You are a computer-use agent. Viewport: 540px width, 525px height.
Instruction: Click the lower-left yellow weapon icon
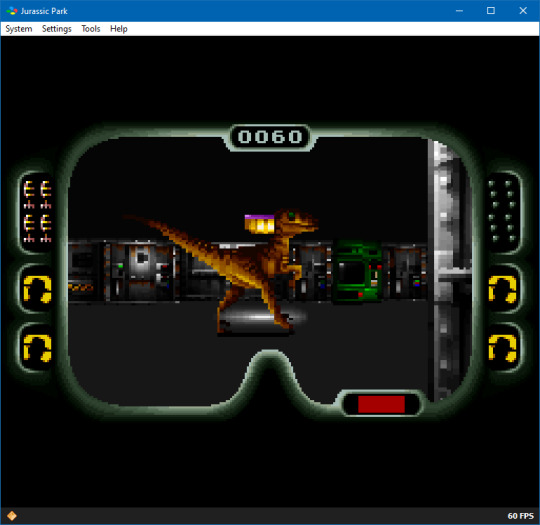(38, 348)
